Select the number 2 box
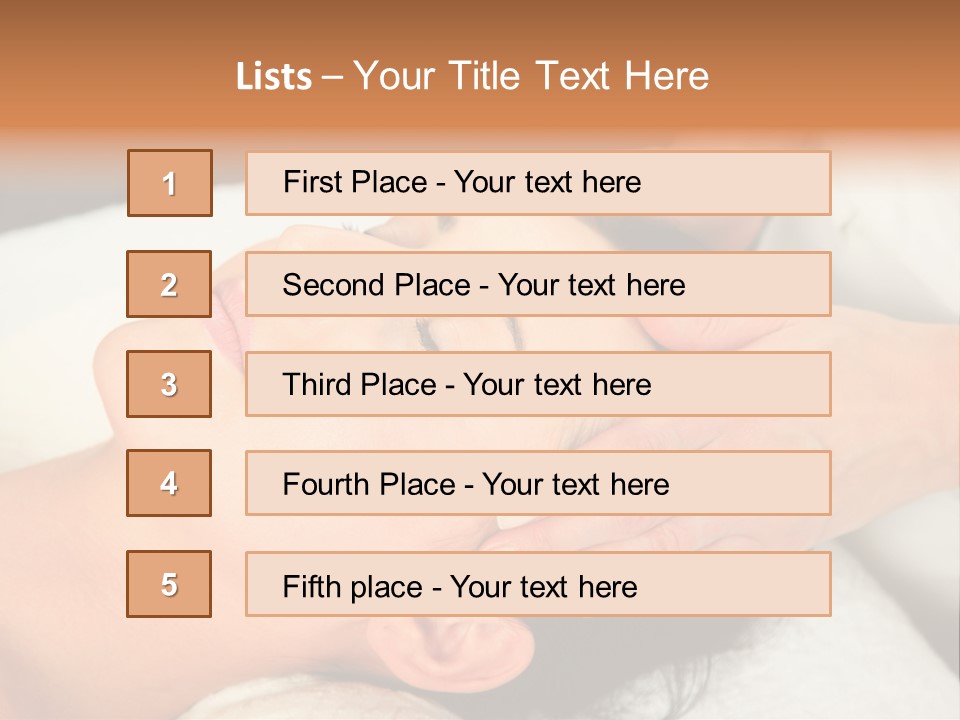This screenshot has height=720, width=960. click(x=169, y=284)
